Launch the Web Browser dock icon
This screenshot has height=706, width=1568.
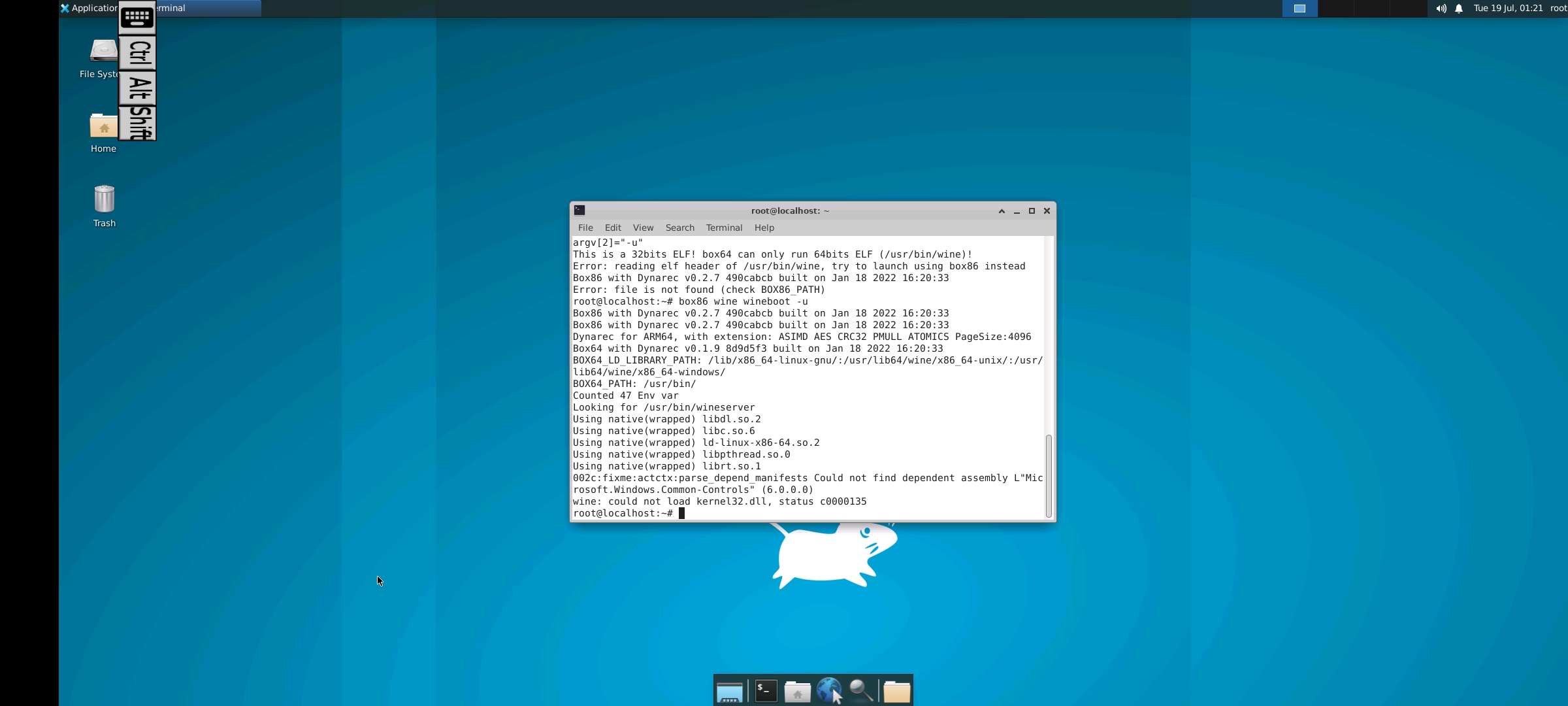coord(829,691)
